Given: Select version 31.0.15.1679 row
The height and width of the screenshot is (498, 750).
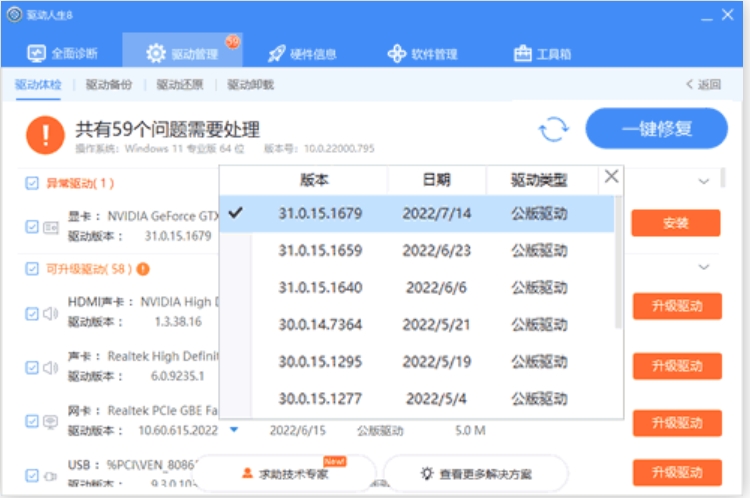Looking at the screenshot, I should [x=417, y=213].
